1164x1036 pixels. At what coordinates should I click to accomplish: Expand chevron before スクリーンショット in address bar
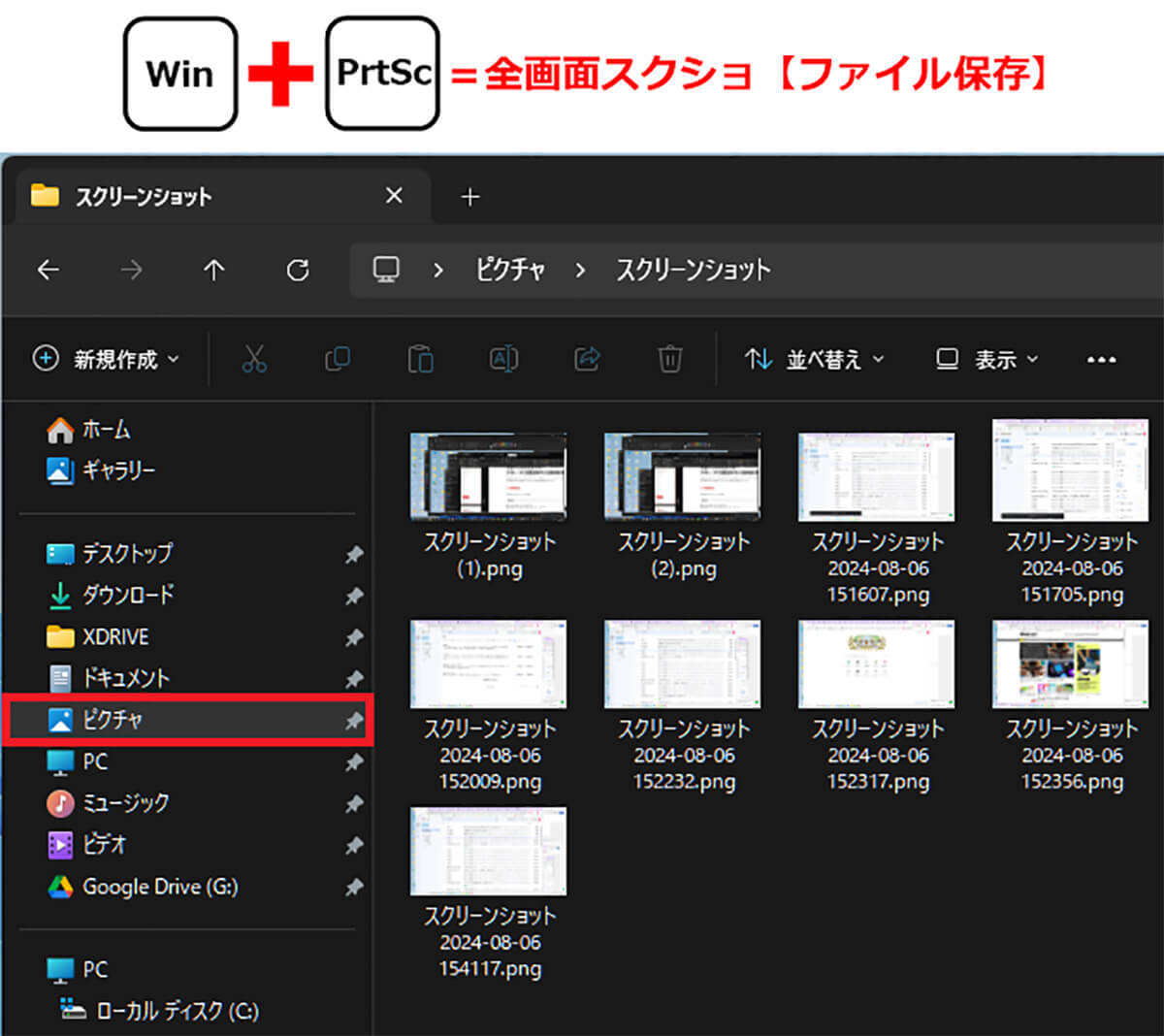(x=580, y=270)
